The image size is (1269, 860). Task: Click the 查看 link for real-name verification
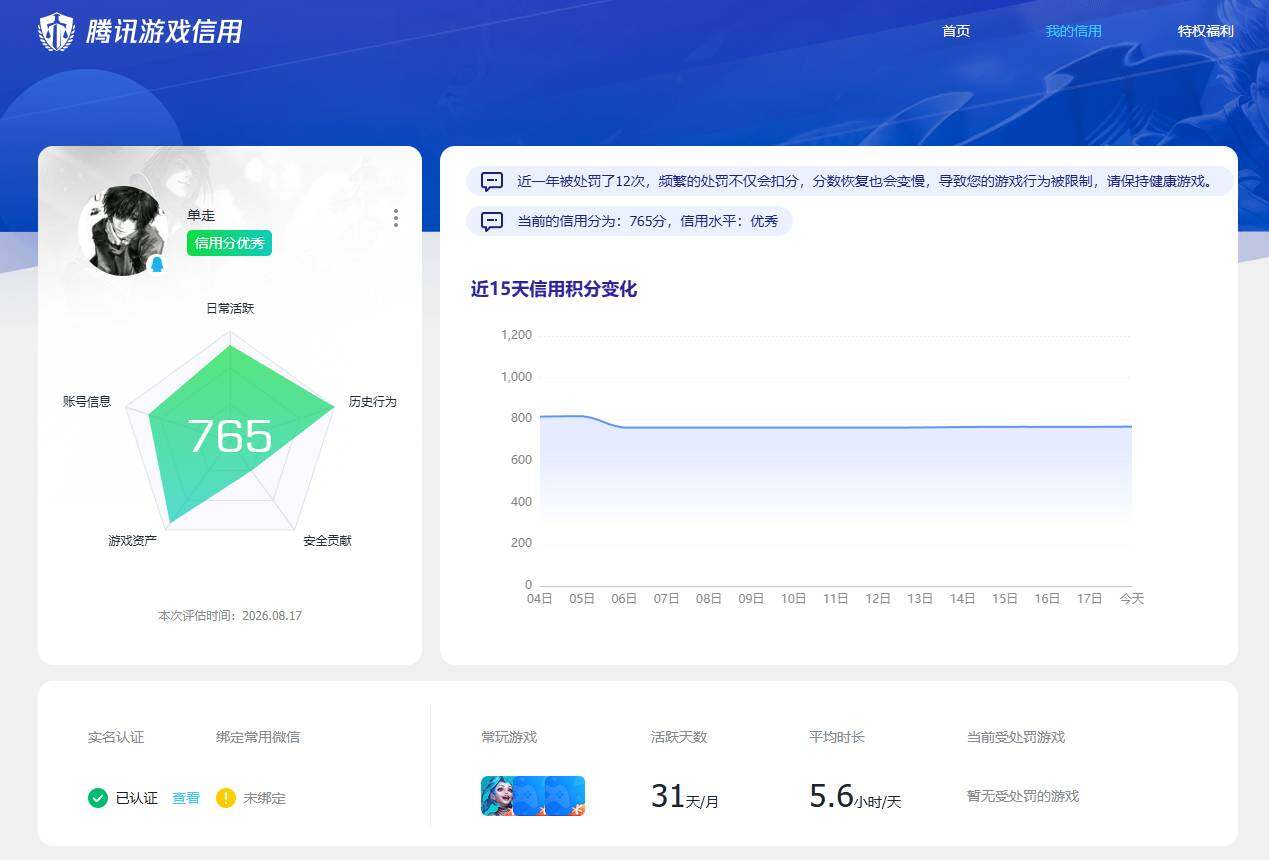coord(186,798)
